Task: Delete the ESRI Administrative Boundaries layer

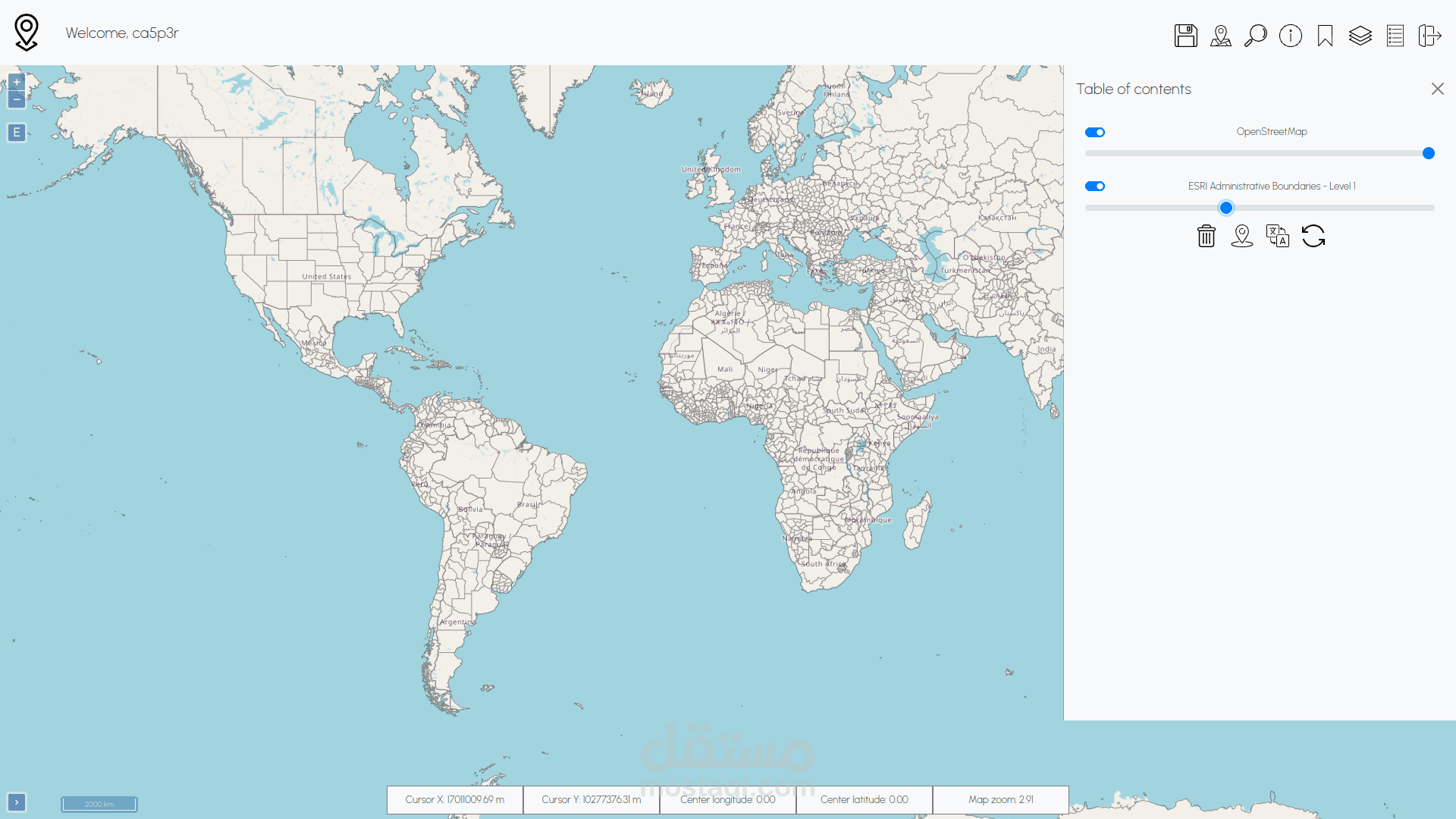Action: [x=1206, y=236]
